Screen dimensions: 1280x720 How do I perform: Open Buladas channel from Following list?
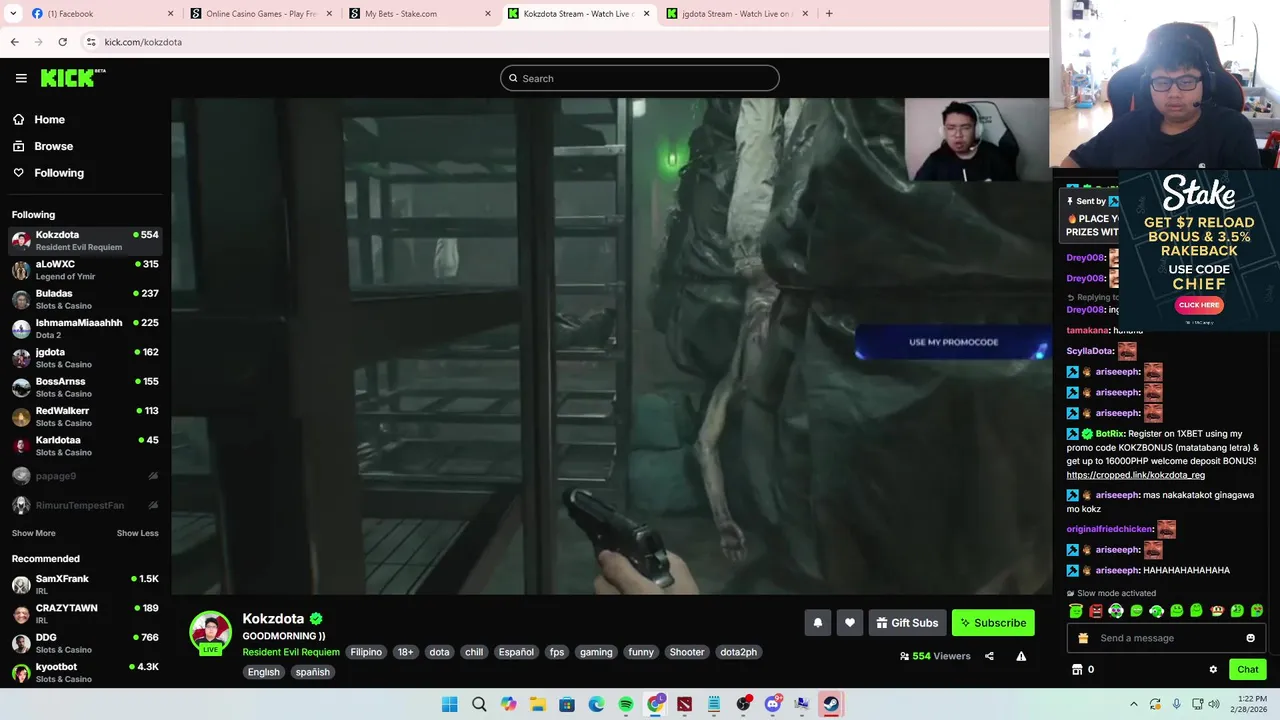pos(85,299)
